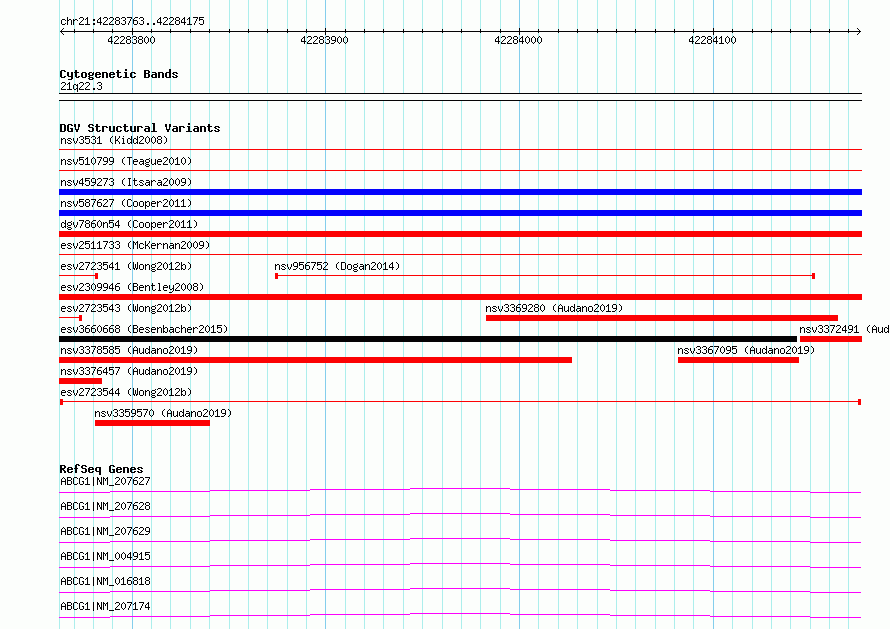Select the 21q22.3 band label
890x629 pixels.
tap(81, 86)
